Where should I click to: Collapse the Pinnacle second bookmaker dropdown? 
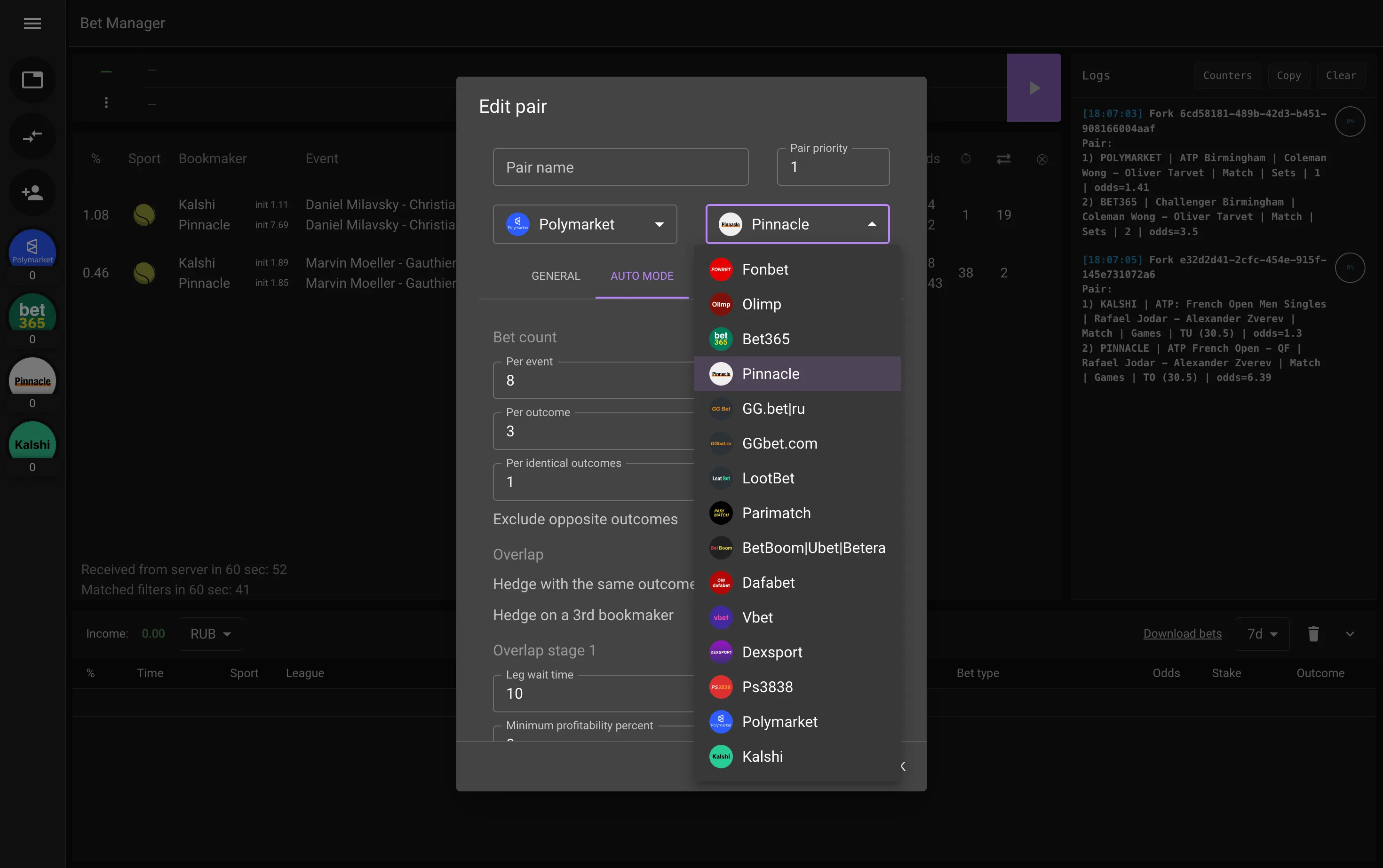(797, 224)
